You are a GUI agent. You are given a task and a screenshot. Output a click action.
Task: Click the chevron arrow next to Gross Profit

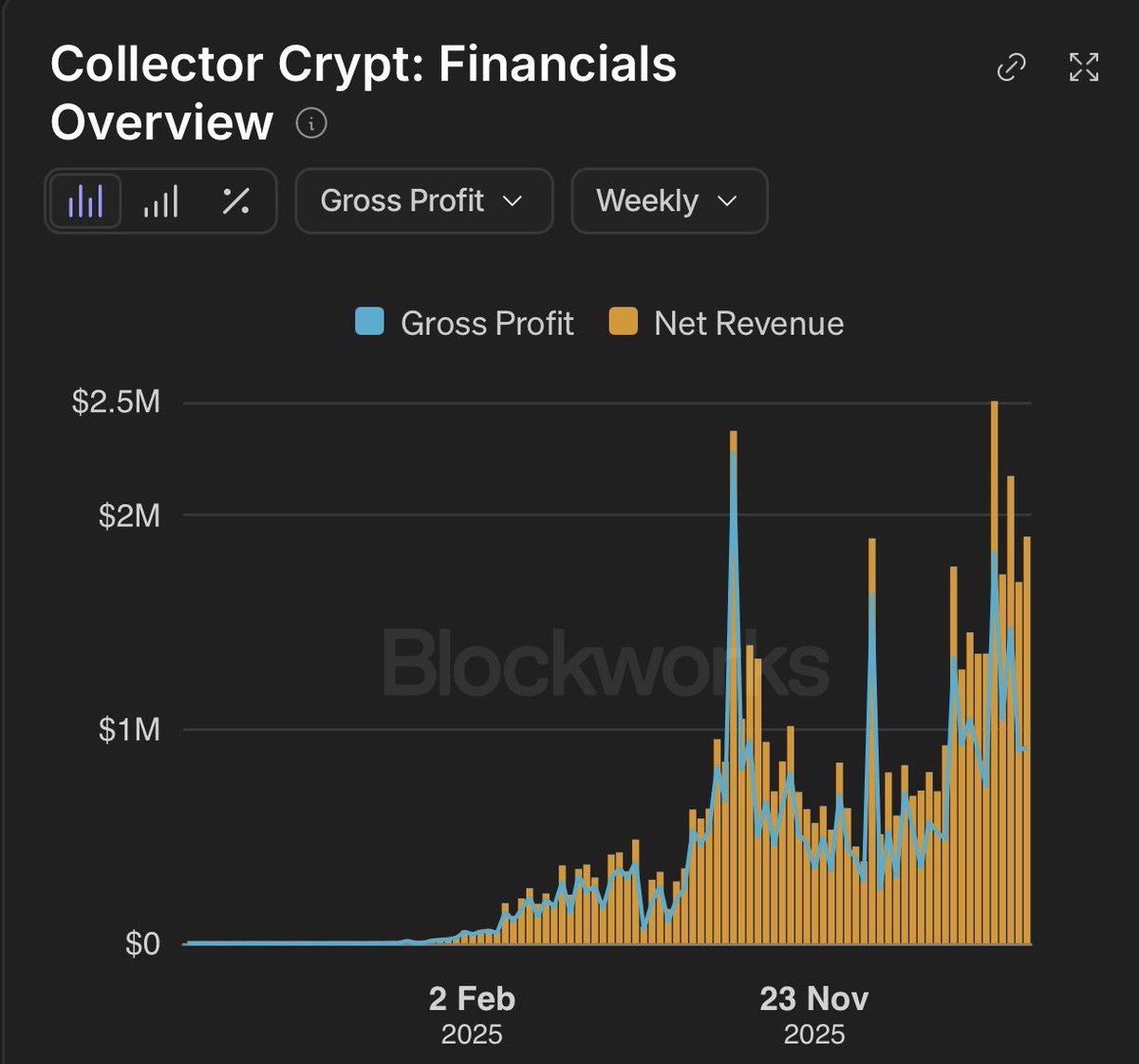[513, 201]
